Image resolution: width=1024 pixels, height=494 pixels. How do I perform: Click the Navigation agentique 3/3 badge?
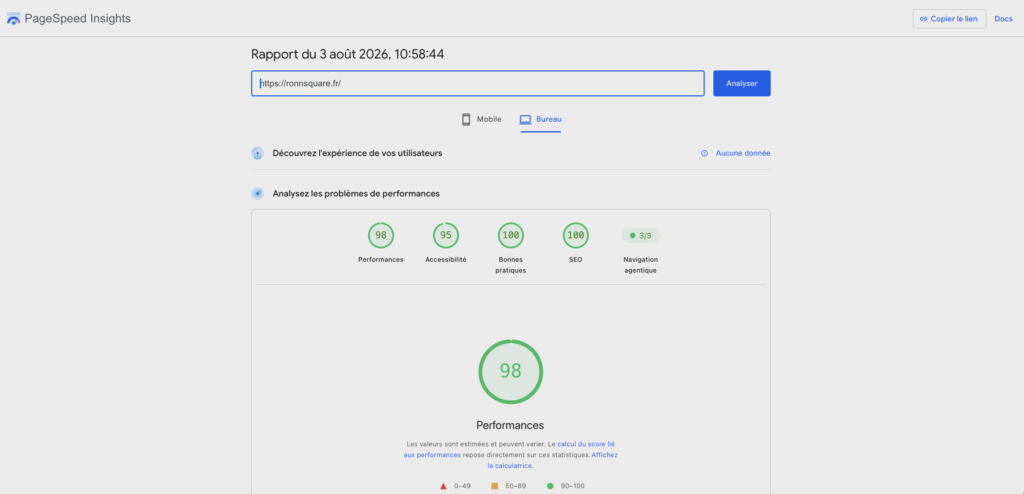pyautogui.click(x=641, y=235)
